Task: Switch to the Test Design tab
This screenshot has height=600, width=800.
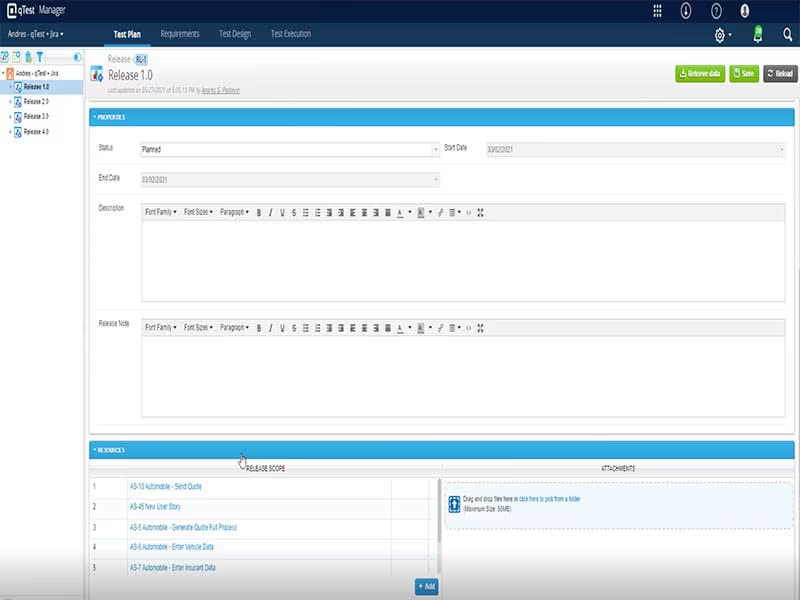Action: (235, 34)
